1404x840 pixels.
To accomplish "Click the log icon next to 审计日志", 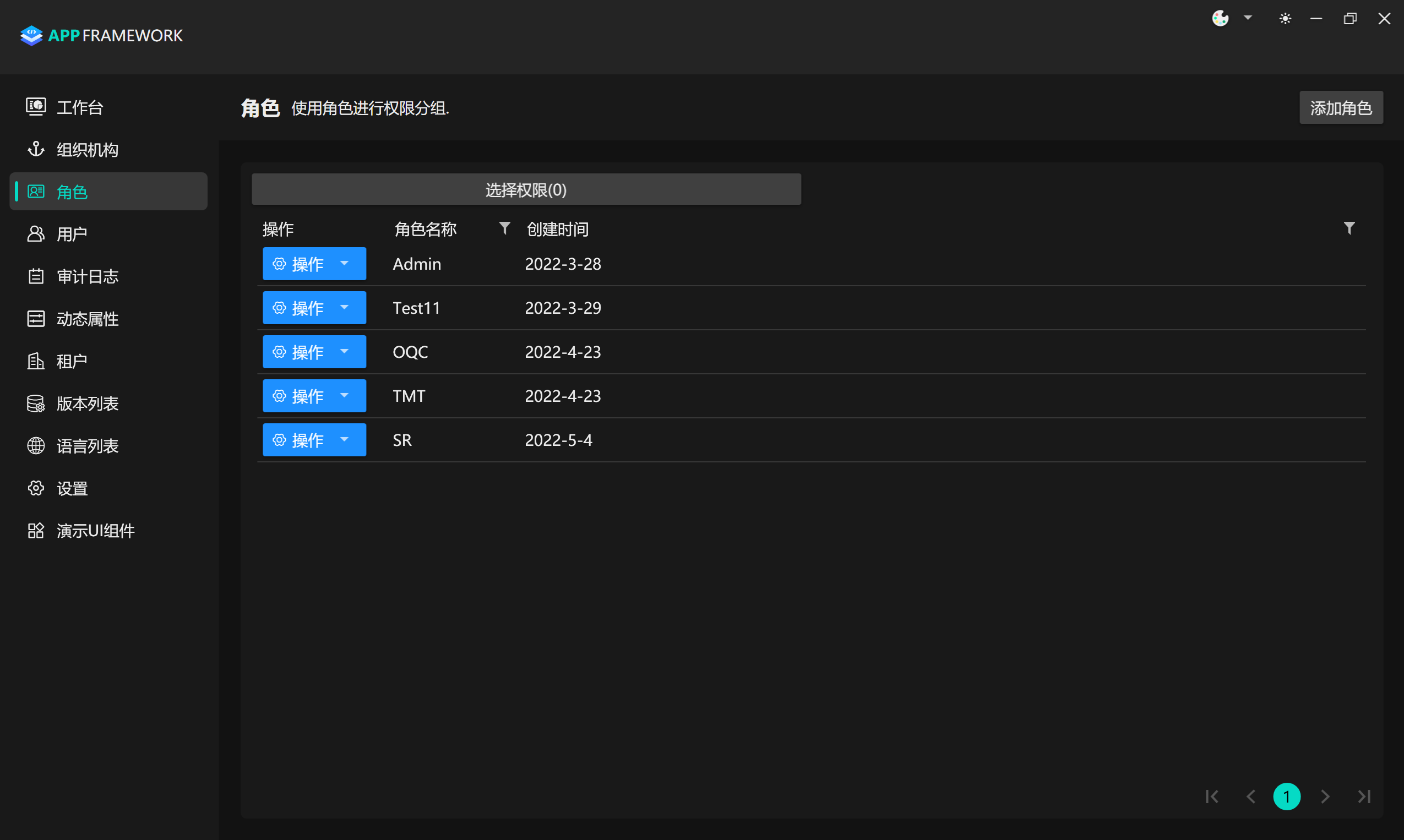I will point(36,276).
